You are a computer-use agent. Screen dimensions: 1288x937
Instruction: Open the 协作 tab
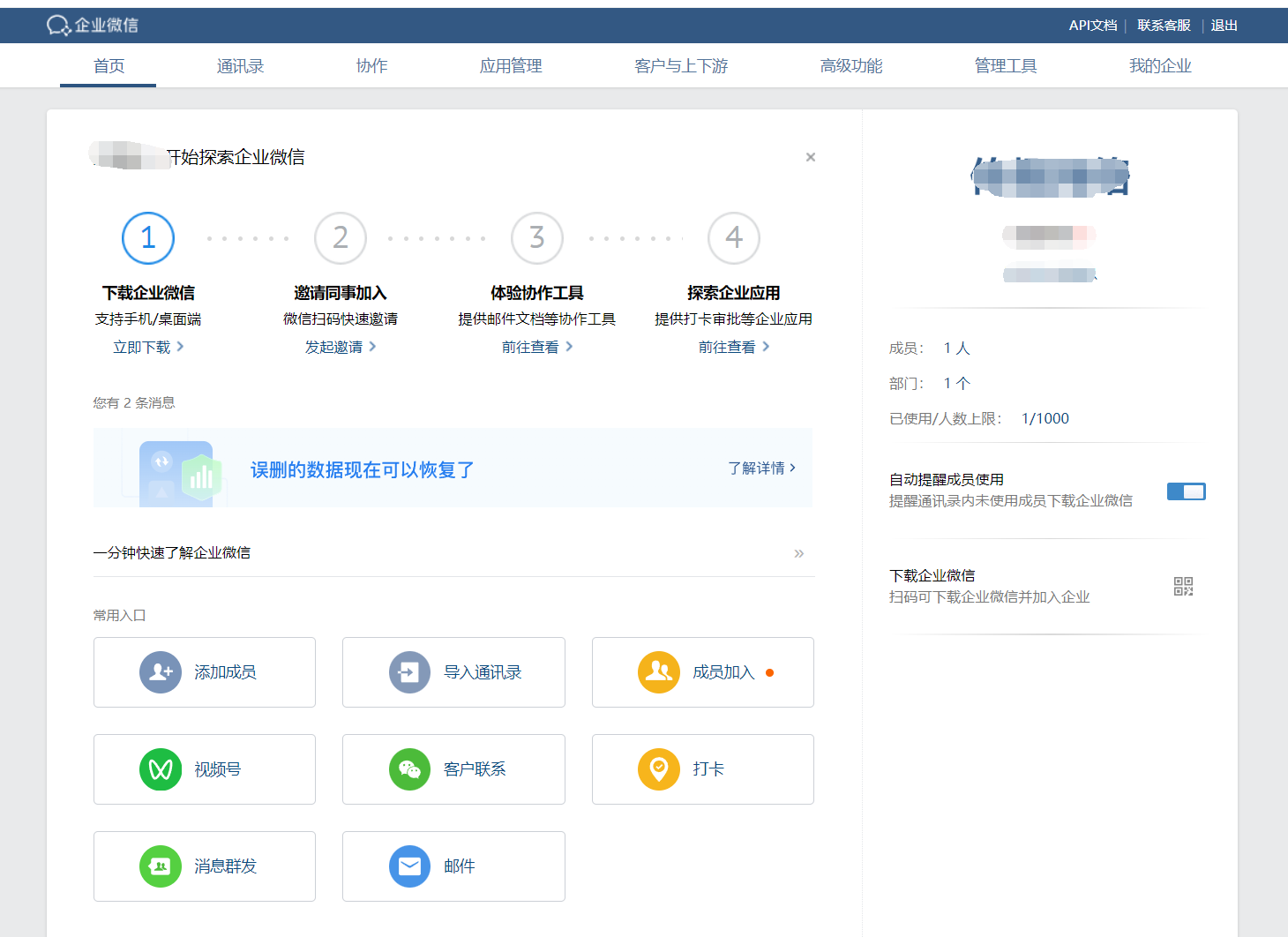point(371,66)
